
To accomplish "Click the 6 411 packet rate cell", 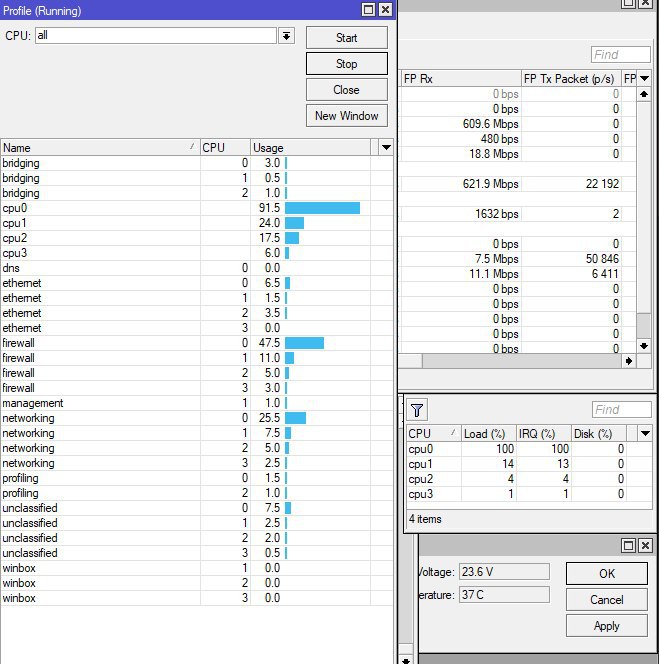I will point(571,274).
